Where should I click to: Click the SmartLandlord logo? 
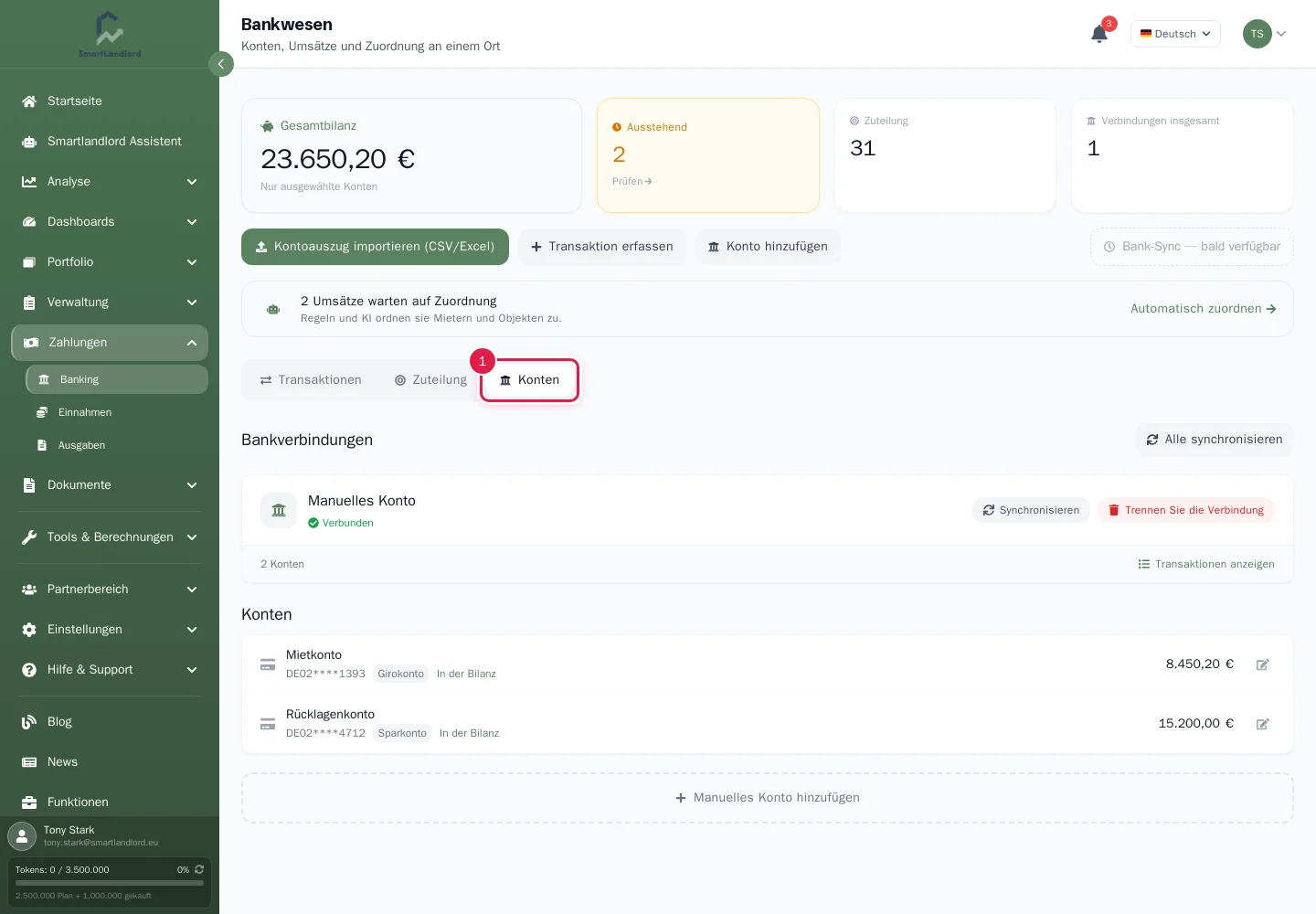click(x=110, y=35)
